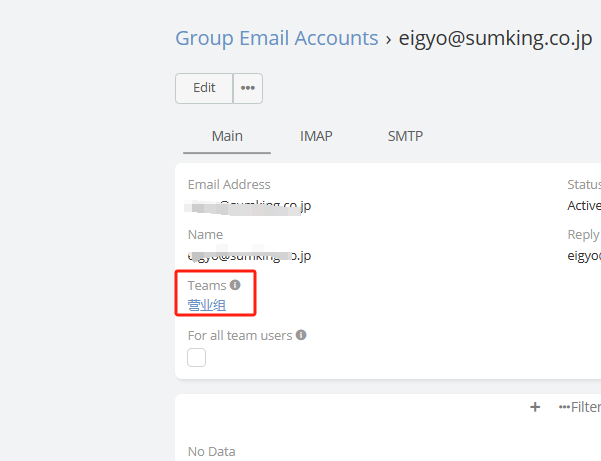Go to Group Email Accounts breadcrumb
This screenshot has width=601, height=461.
276,39
